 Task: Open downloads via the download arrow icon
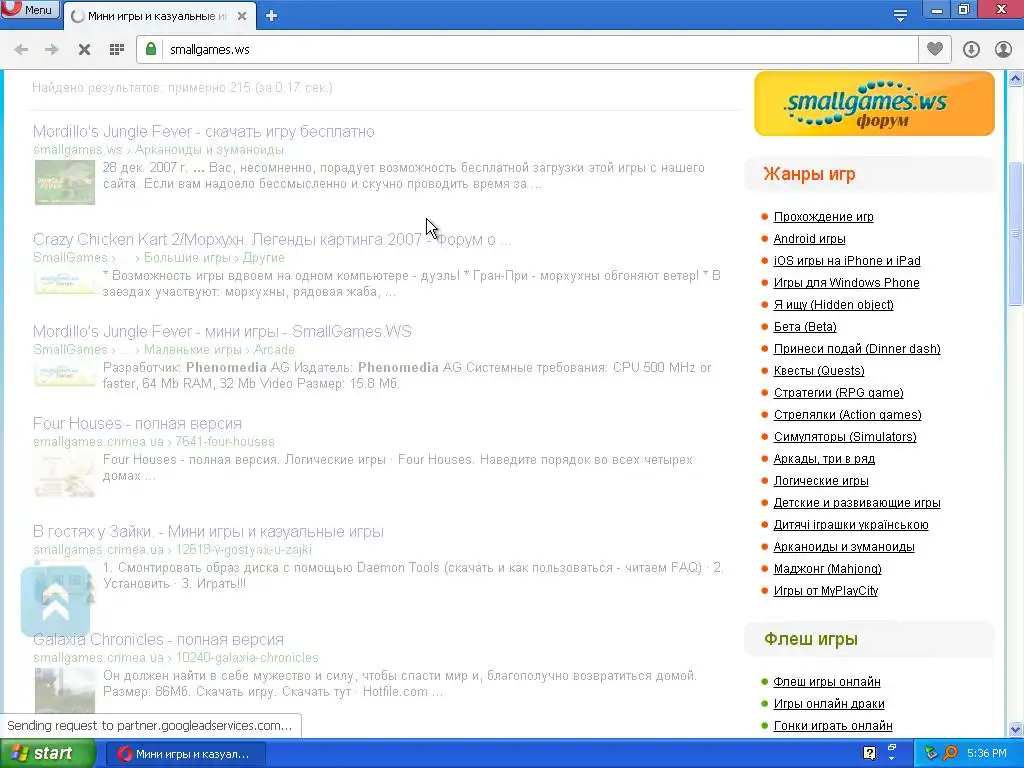point(971,50)
